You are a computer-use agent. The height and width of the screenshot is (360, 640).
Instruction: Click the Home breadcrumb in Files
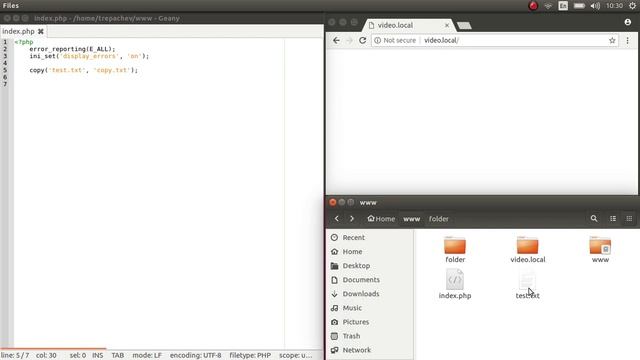tap(381, 219)
